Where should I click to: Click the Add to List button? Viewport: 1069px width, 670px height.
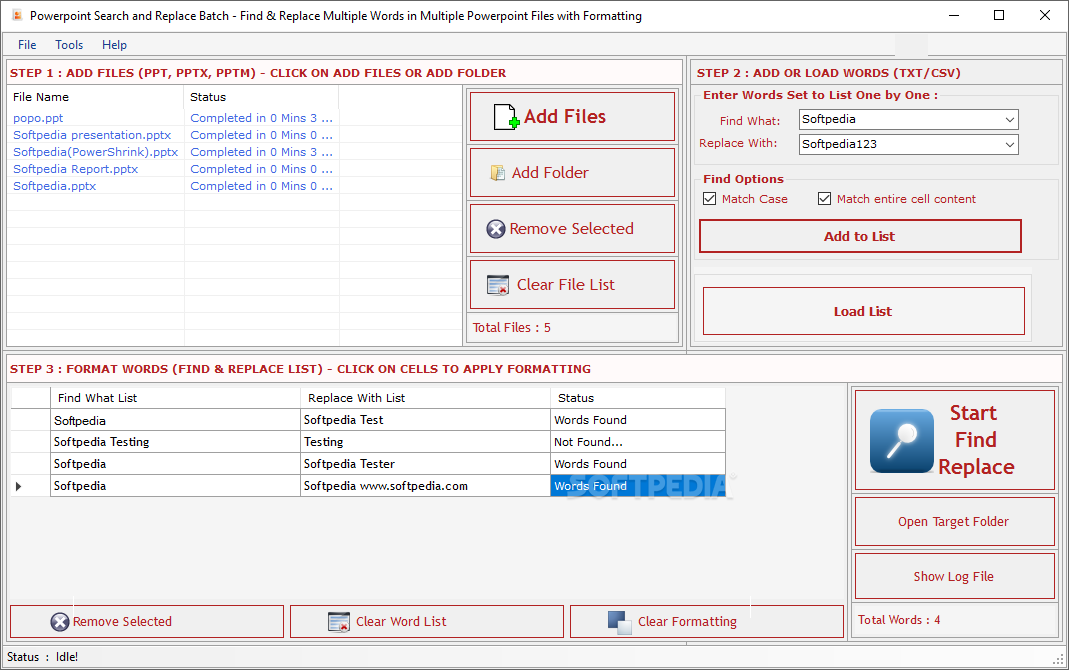(860, 237)
